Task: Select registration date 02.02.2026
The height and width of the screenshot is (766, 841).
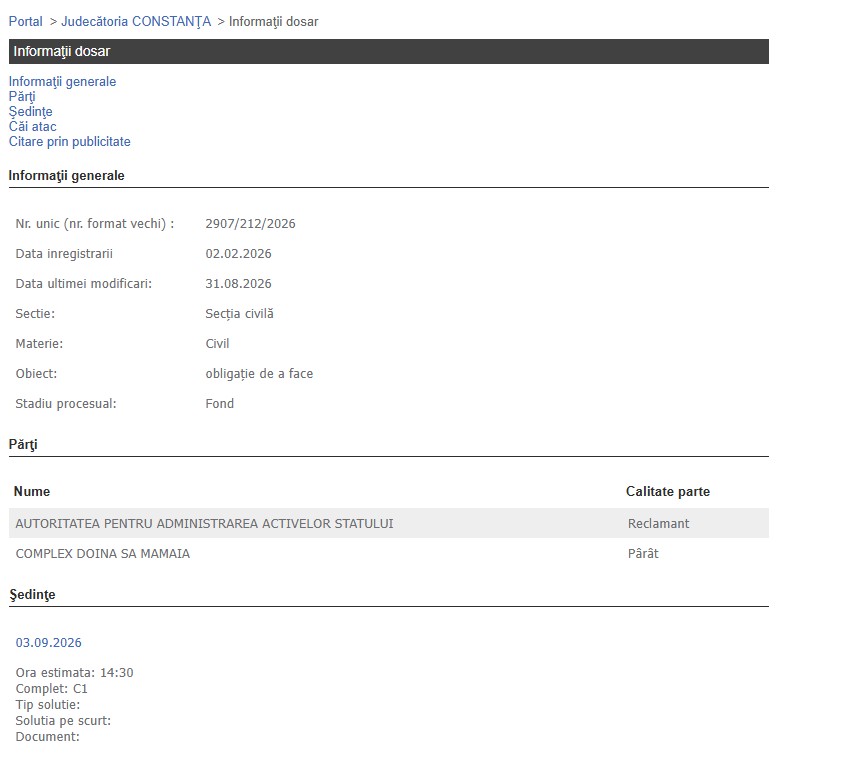Action: [238, 254]
